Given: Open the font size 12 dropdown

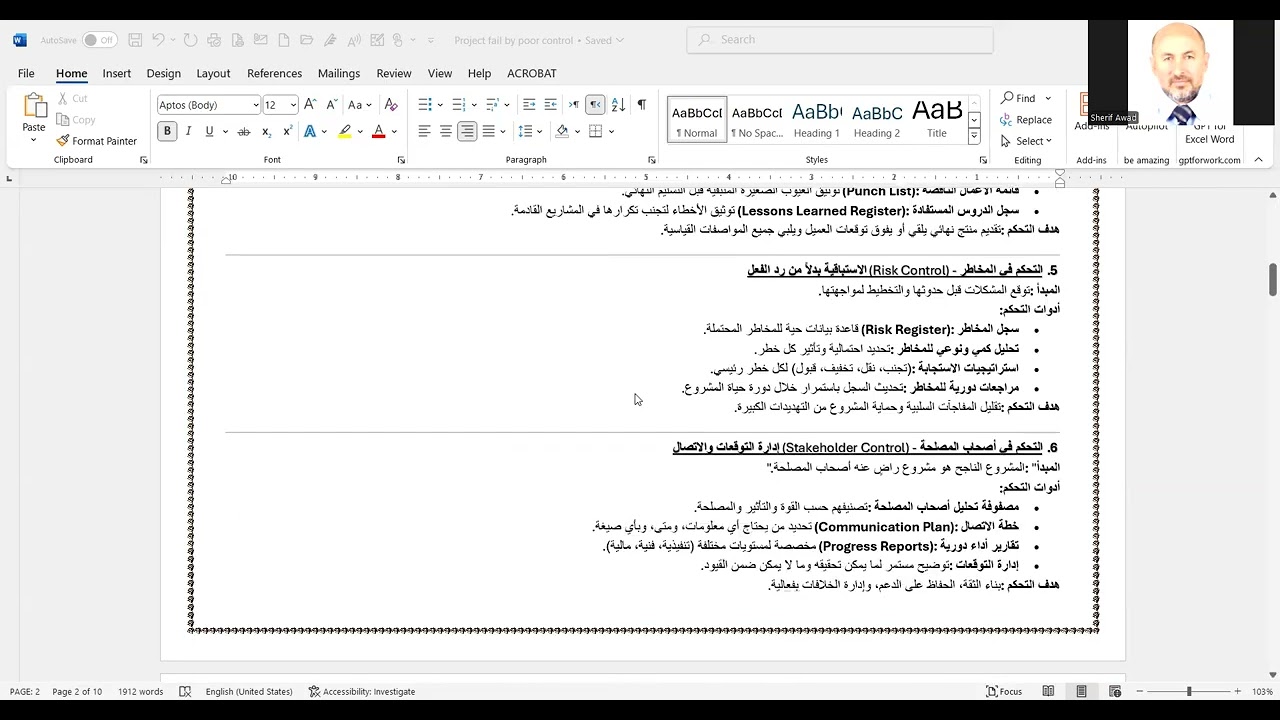Looking at the screenshot, I should click(x=293, y=105).
